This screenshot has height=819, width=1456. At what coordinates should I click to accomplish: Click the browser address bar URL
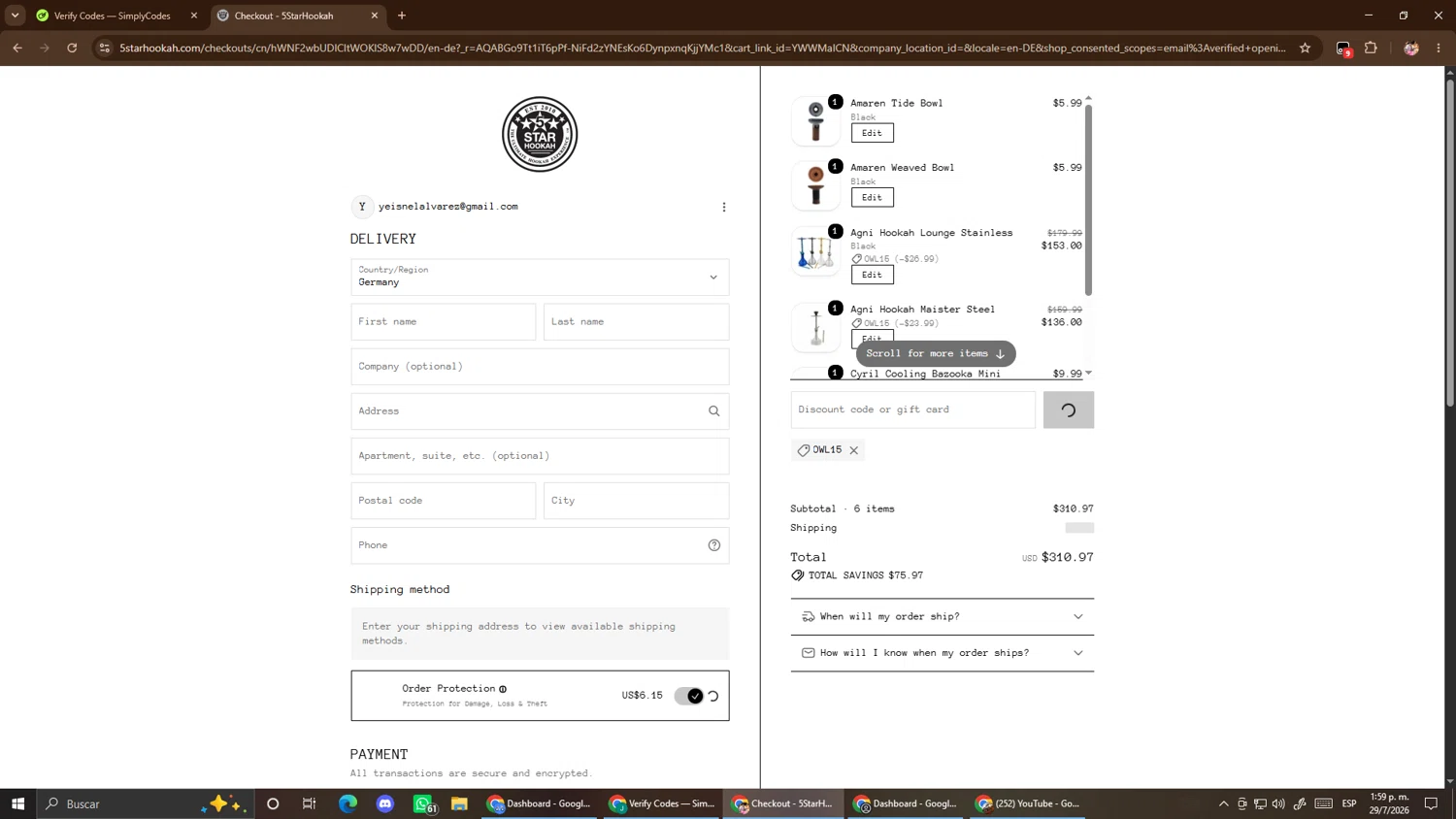703,48
